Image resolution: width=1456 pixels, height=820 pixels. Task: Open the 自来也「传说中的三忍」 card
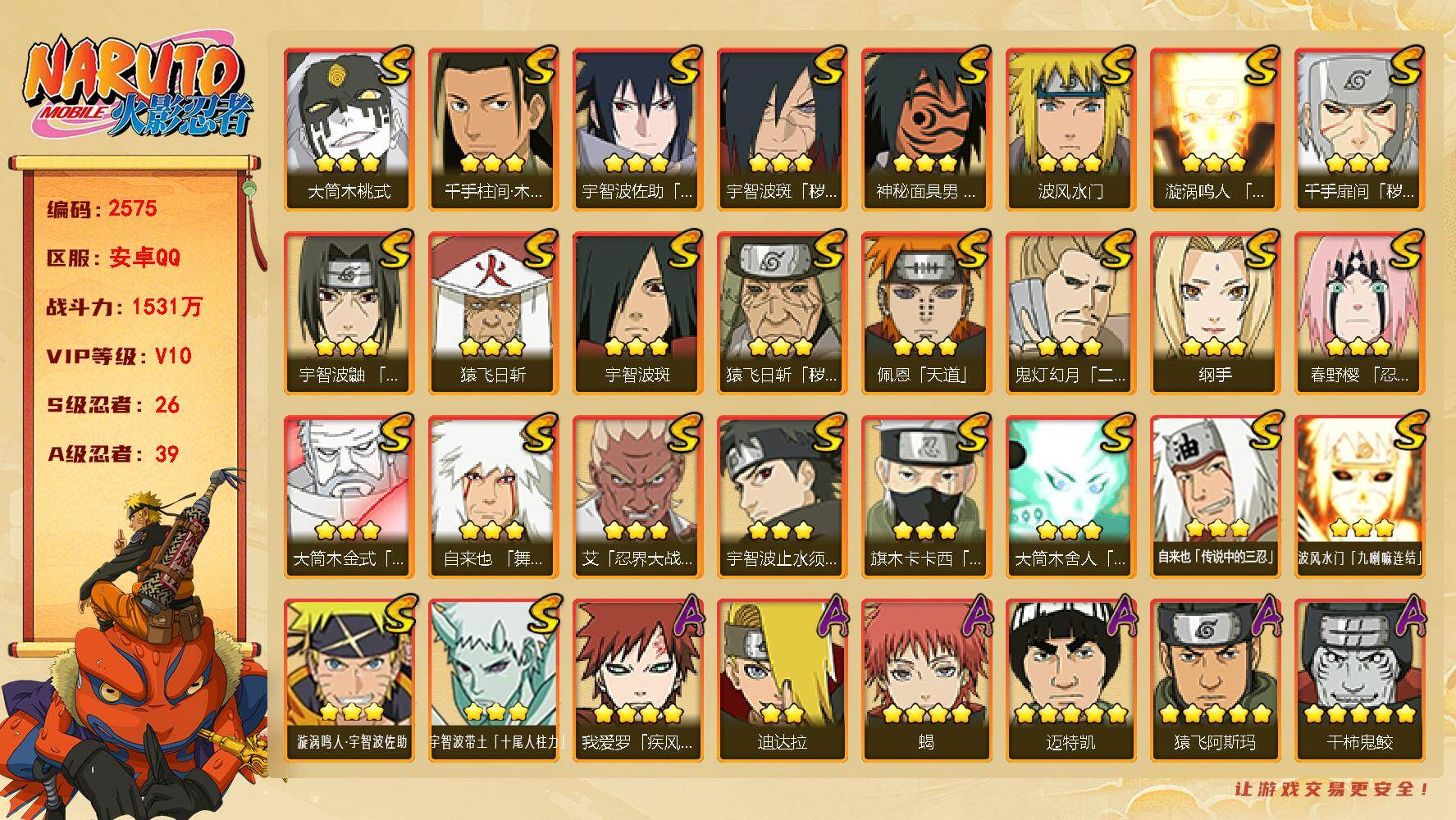(1215, 497)
